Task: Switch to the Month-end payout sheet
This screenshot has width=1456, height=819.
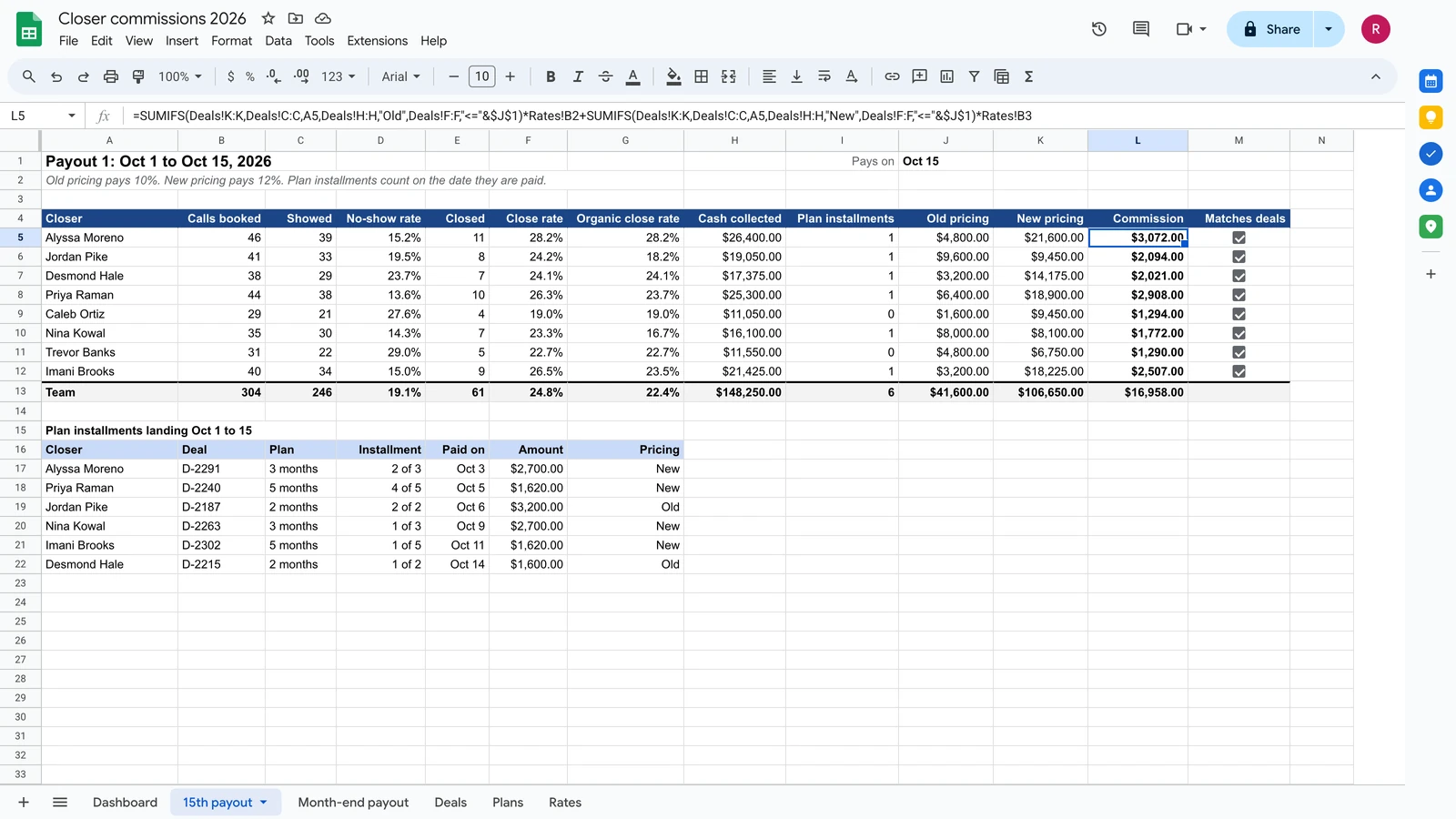Action: pos(353,803)
